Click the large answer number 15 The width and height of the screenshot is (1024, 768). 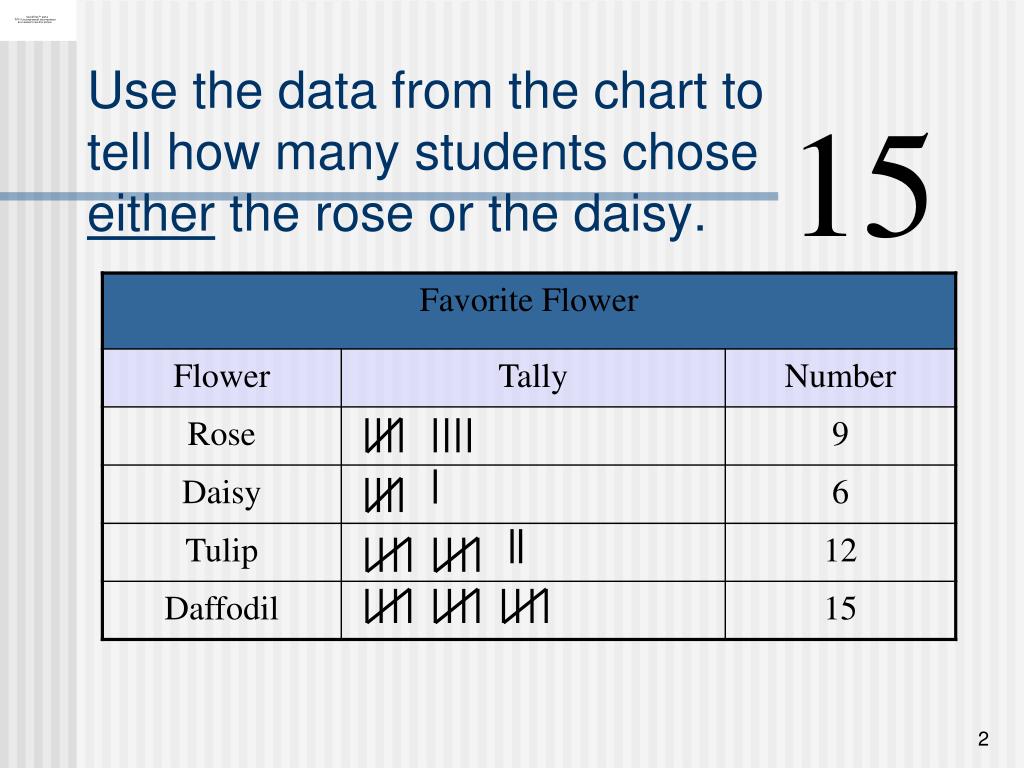(x=864, y=185)
